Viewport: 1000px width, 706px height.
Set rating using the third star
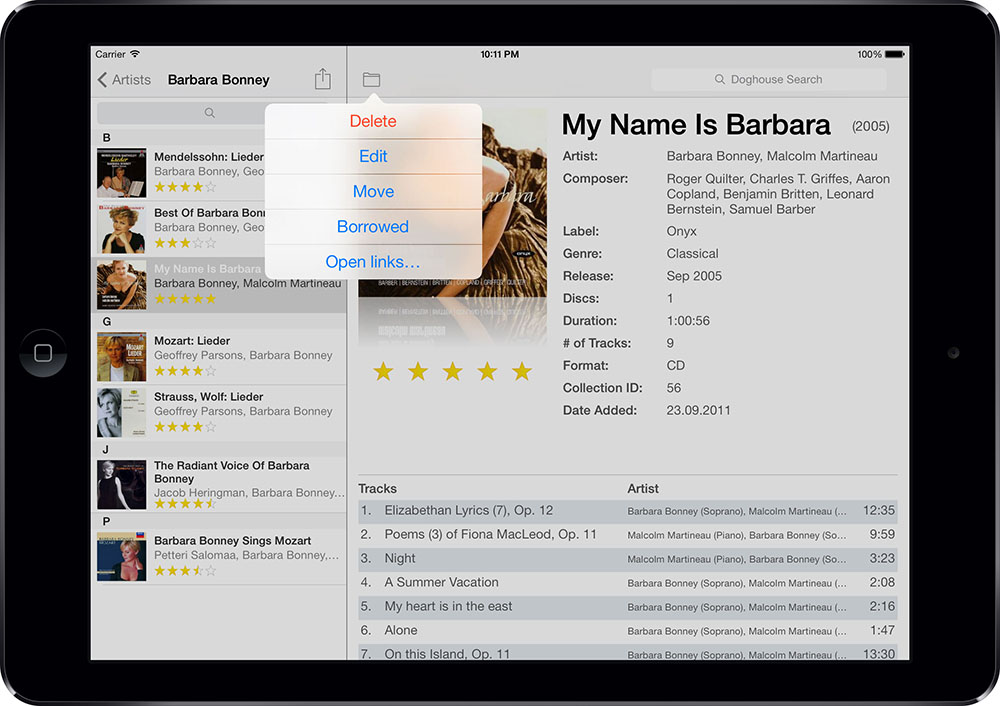click(x=453, y=372)
